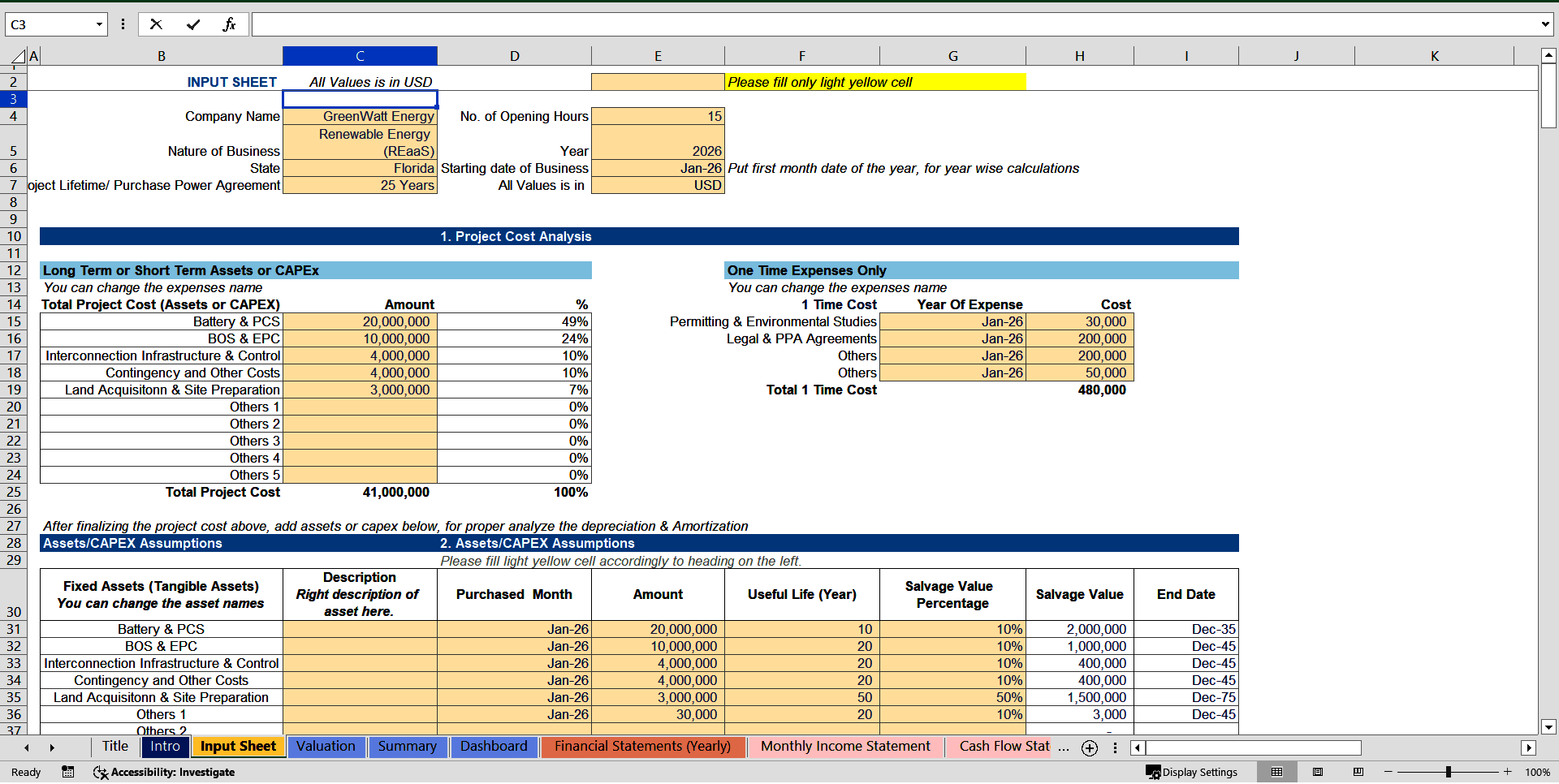1559x784 pixels.
Task: Select column E header
Action: pyautogui.click(x=658, y=56)
